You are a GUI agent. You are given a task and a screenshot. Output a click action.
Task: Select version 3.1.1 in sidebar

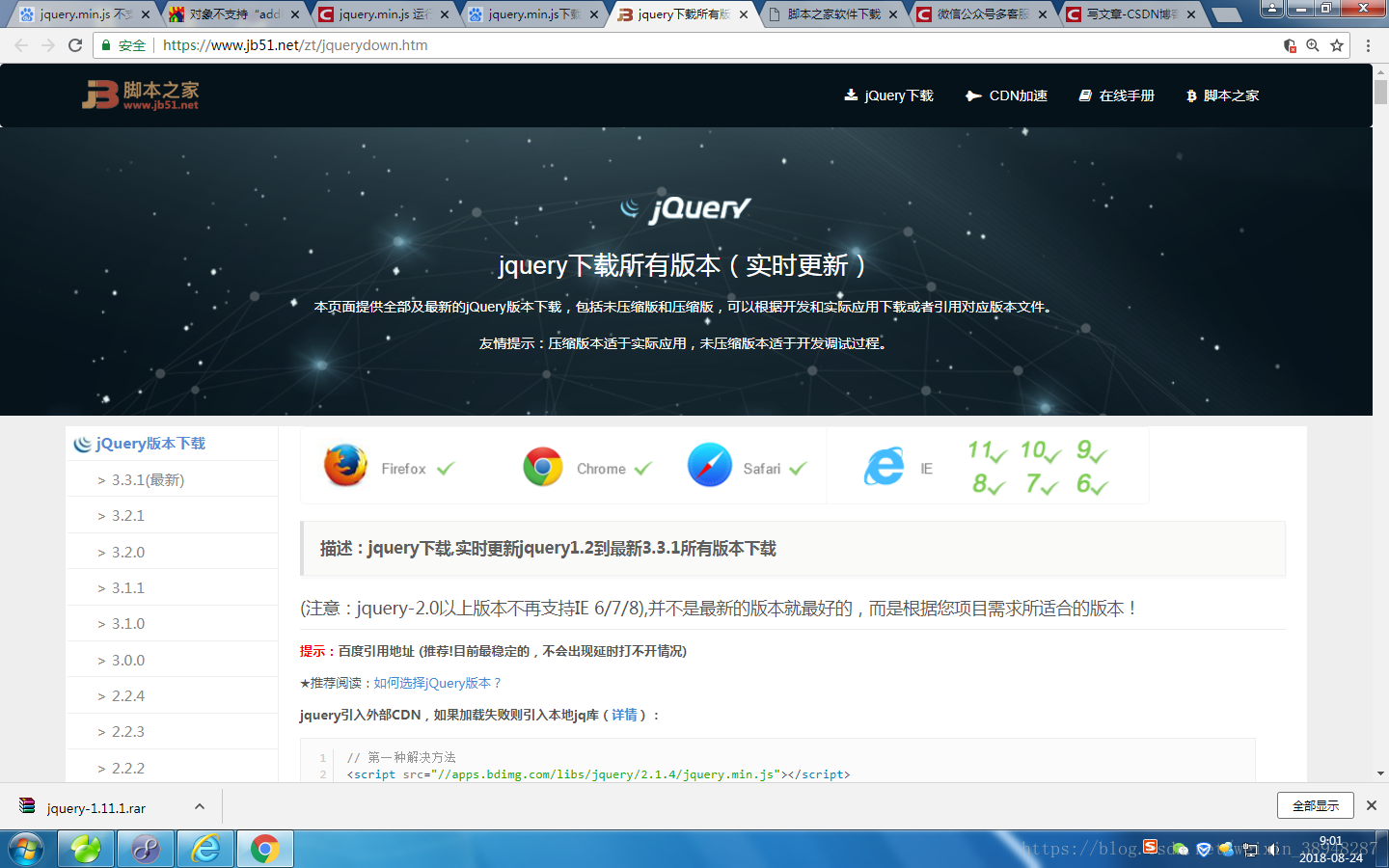tap(173, 587)
